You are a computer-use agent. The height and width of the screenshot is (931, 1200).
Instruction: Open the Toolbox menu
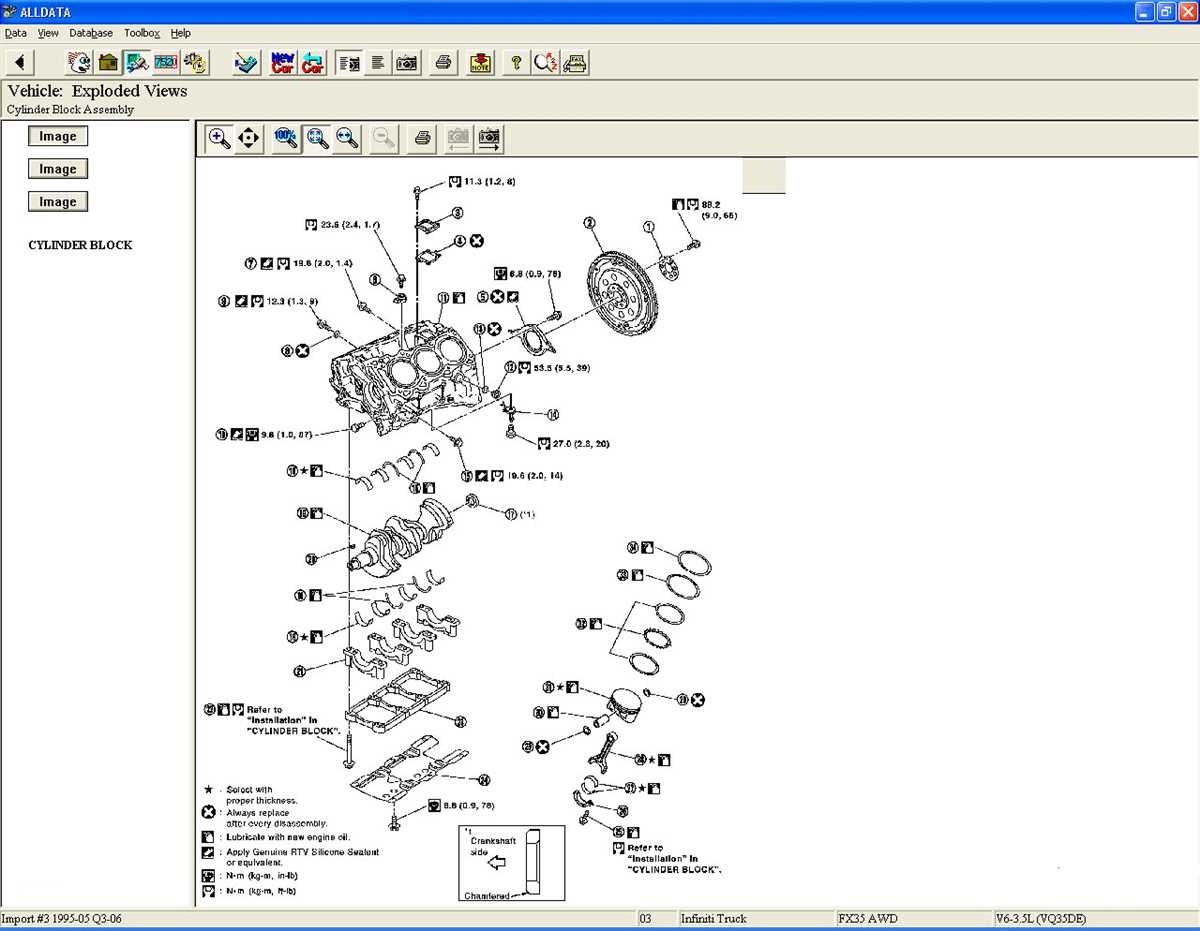click(x=141, y=32)
